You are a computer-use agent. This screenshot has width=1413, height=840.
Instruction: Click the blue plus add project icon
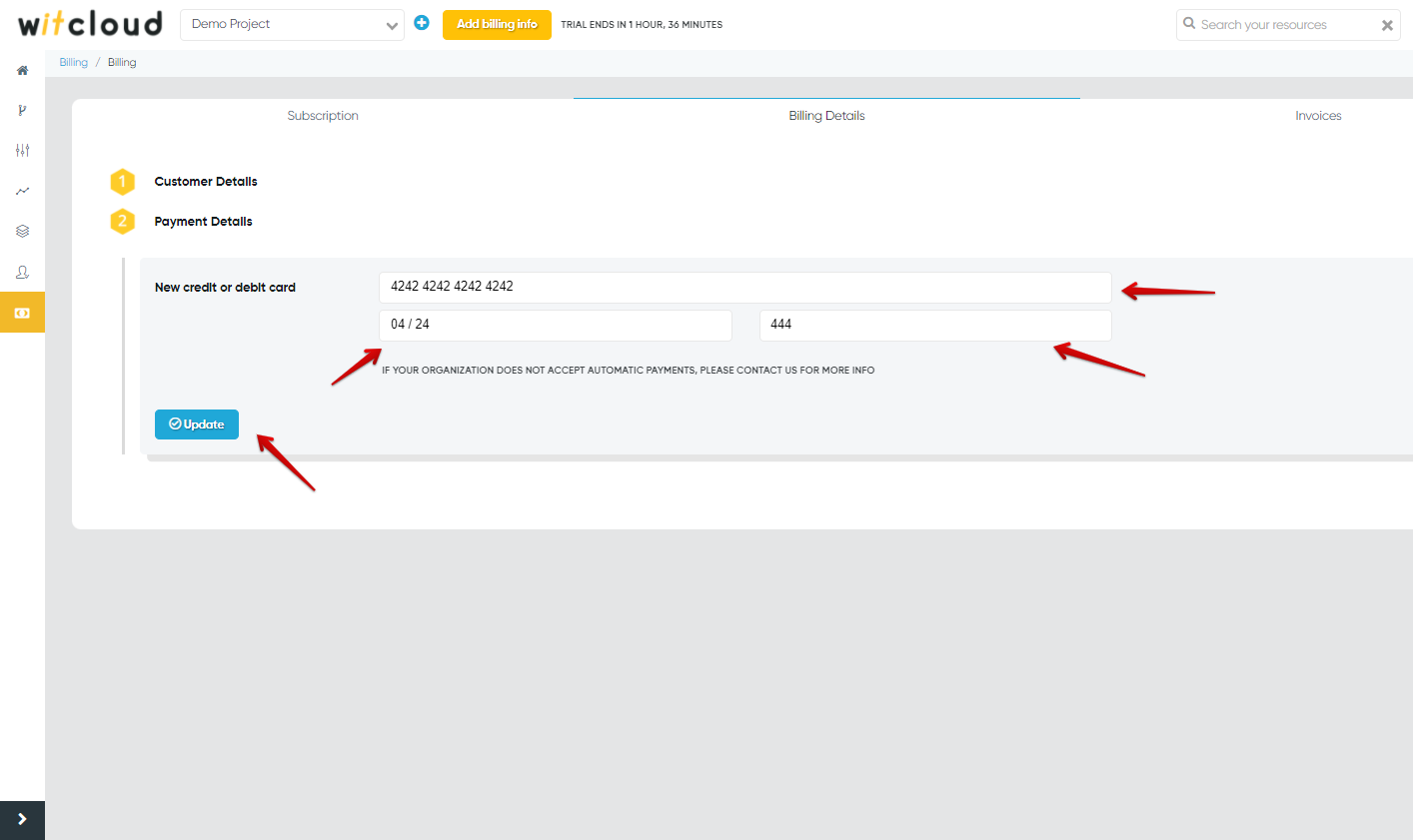click(x=422, y=23)
